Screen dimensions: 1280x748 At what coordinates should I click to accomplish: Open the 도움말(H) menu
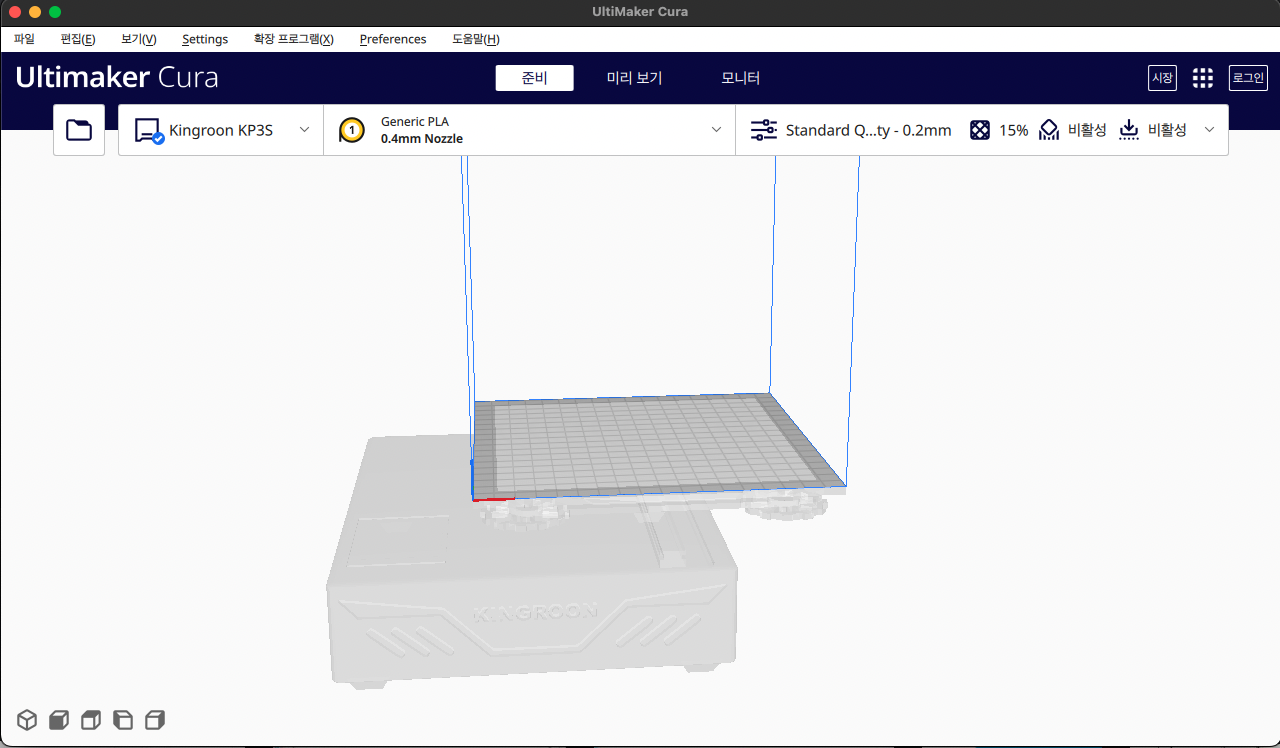476,39
